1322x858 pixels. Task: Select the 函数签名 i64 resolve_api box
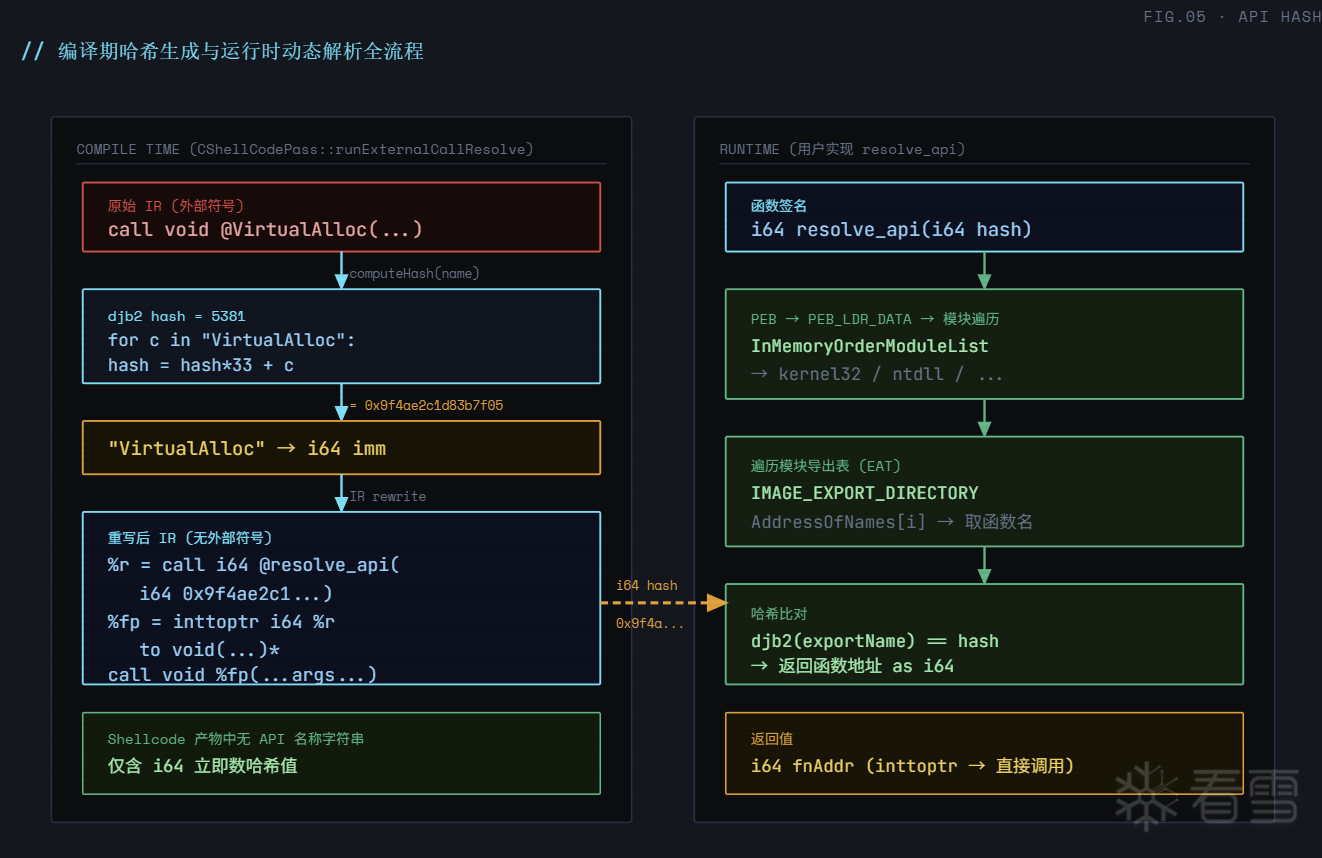tap(984, 217)
